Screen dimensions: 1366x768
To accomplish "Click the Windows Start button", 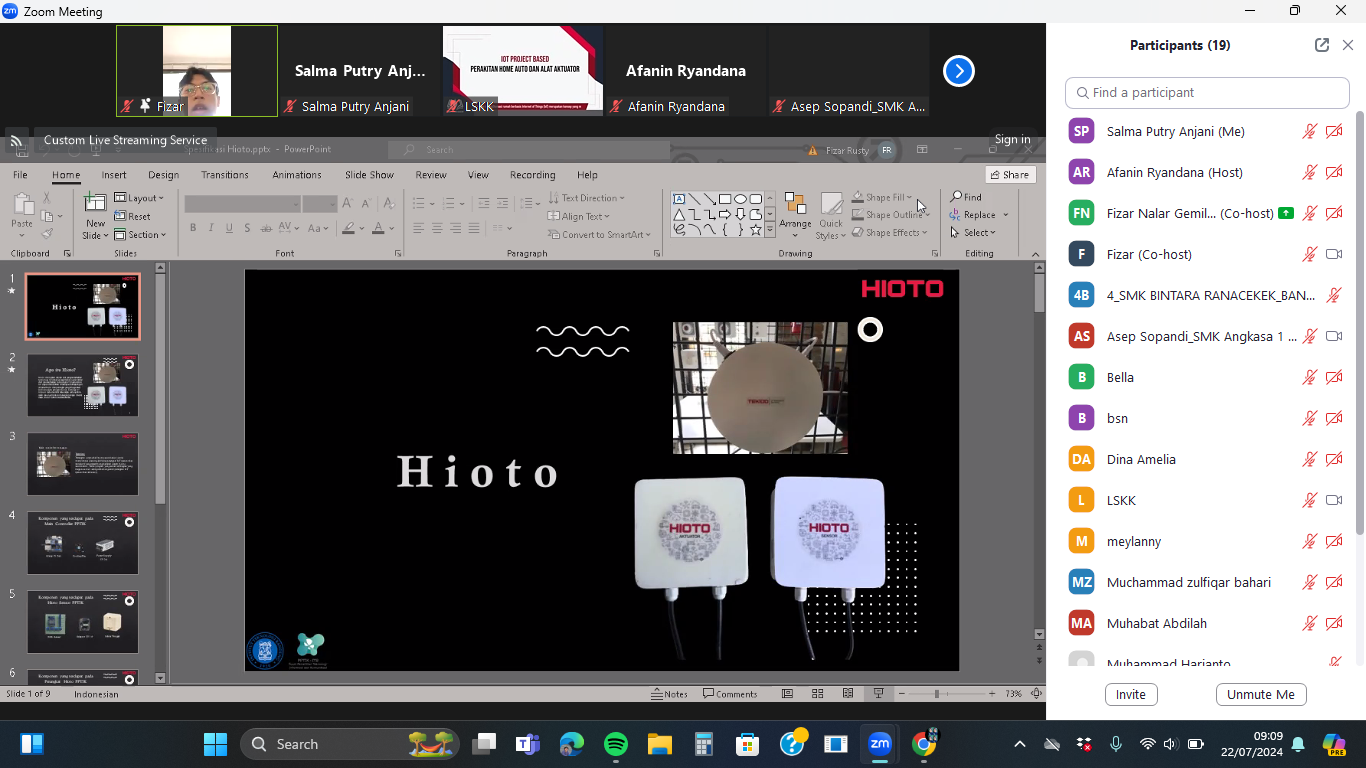I will tap(215, 744).
